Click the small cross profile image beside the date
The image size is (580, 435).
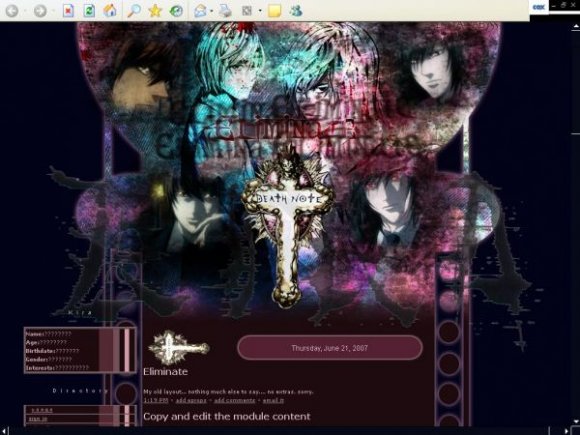pyautogui.click(x=179, y=348)
